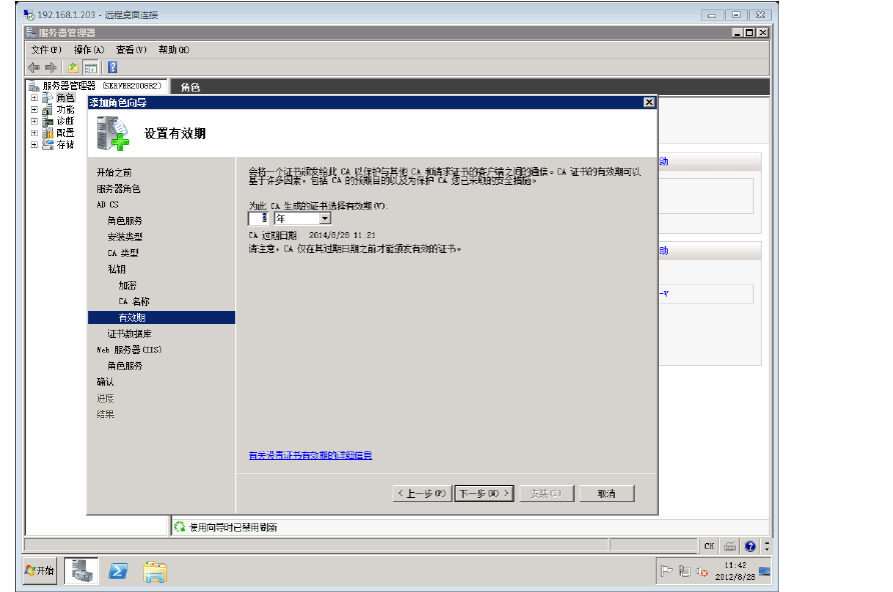This screenshot has height=592, width=893.
Task: Click the 下一步(N) next button
Action: click(484, 493)
